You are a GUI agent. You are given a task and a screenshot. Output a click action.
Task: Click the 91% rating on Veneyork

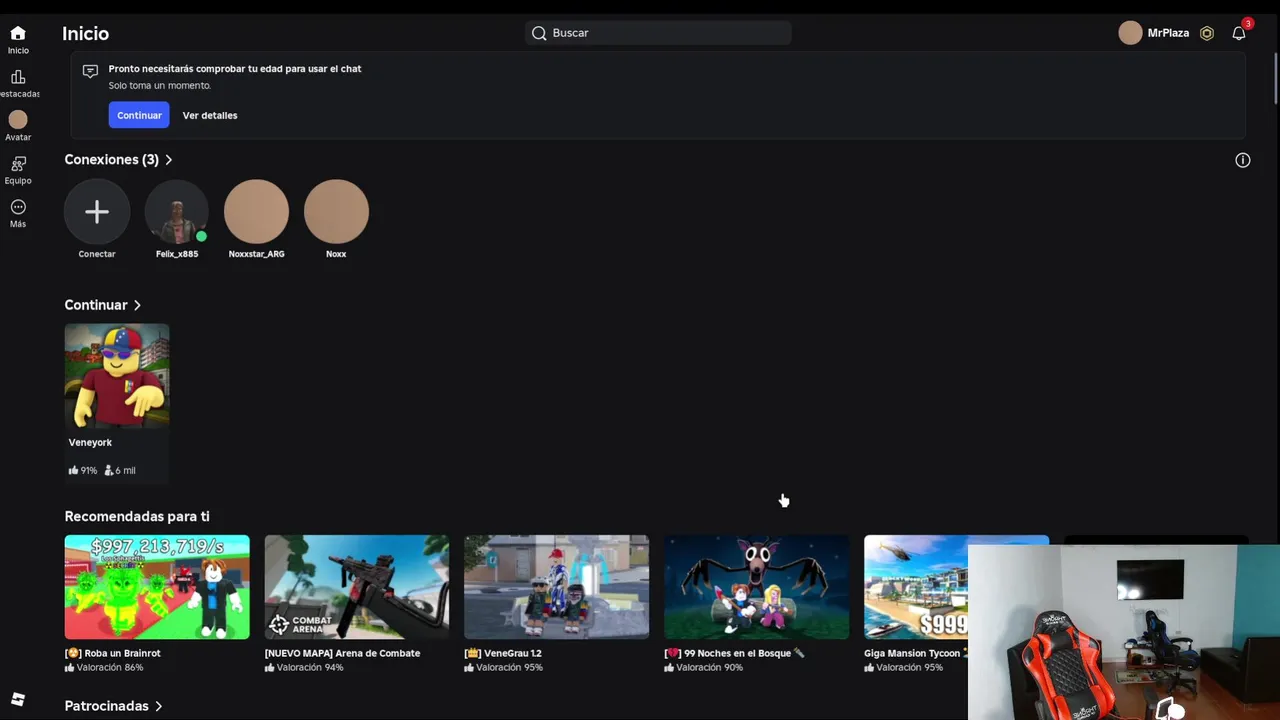(x=83, y=470)
